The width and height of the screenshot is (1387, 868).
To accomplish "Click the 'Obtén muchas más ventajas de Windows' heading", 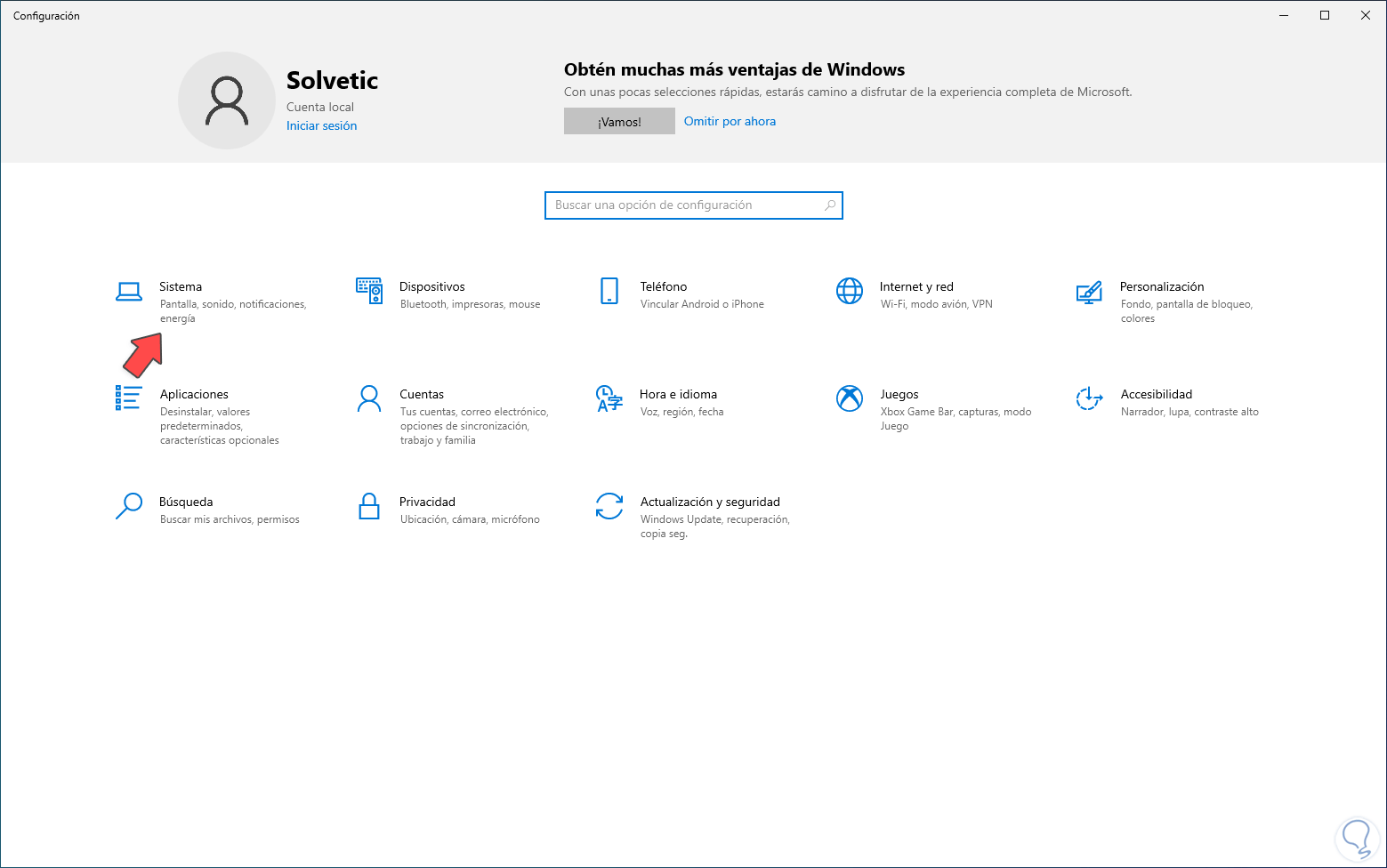I will [x=734, y=69].
